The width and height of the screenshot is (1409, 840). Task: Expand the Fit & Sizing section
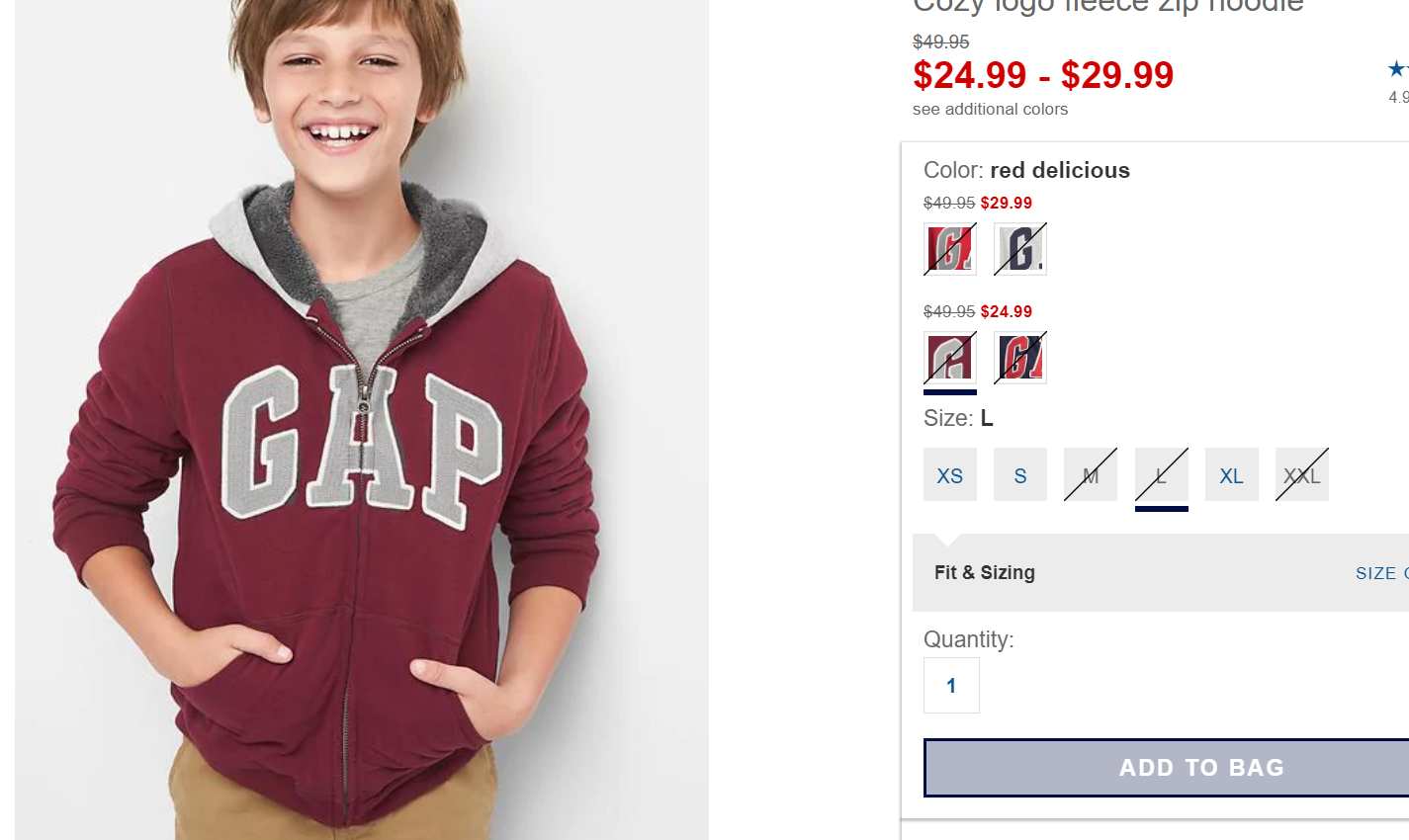click(985, 573)
